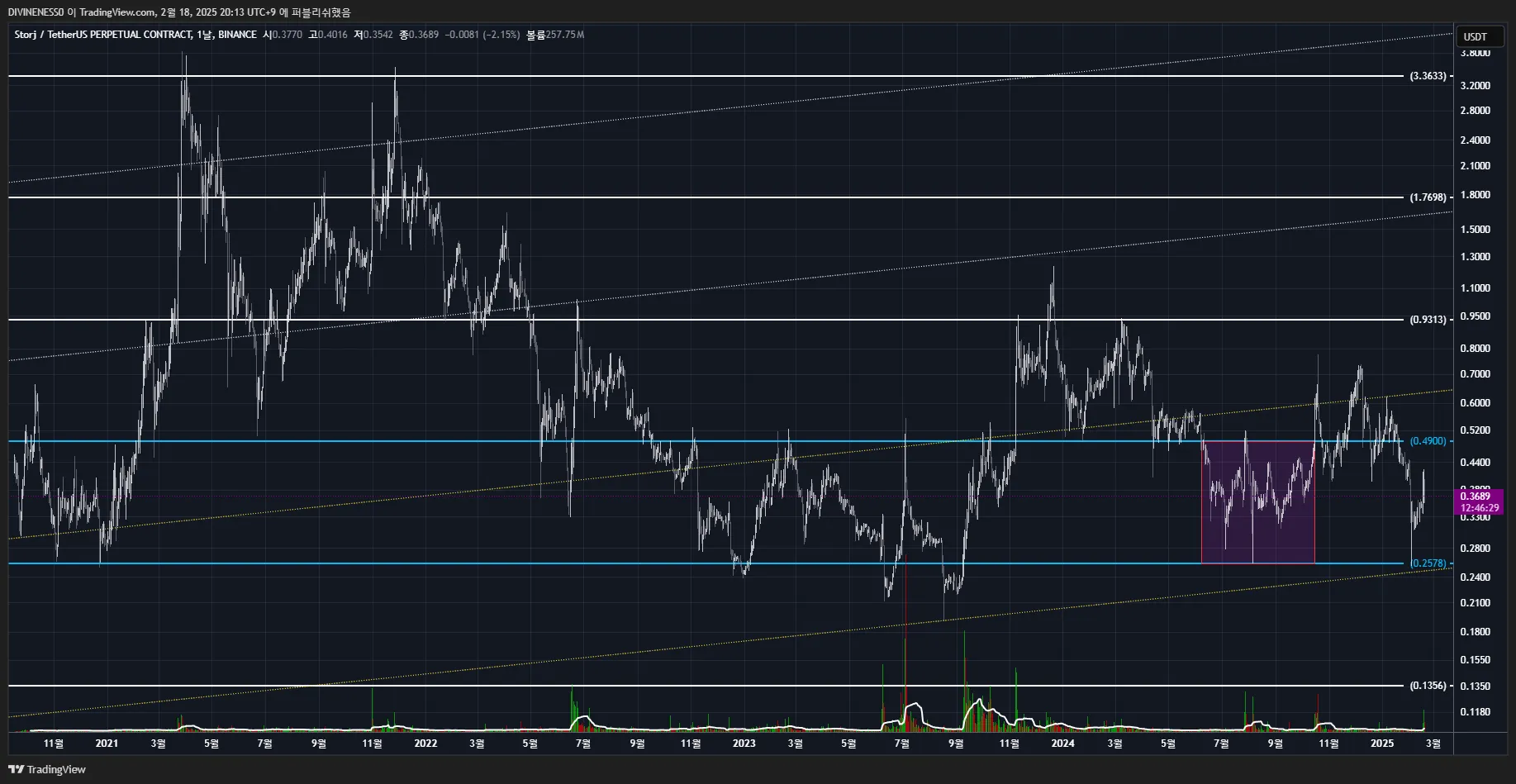Click the current price tag 0.3689

pos(1475,497)
